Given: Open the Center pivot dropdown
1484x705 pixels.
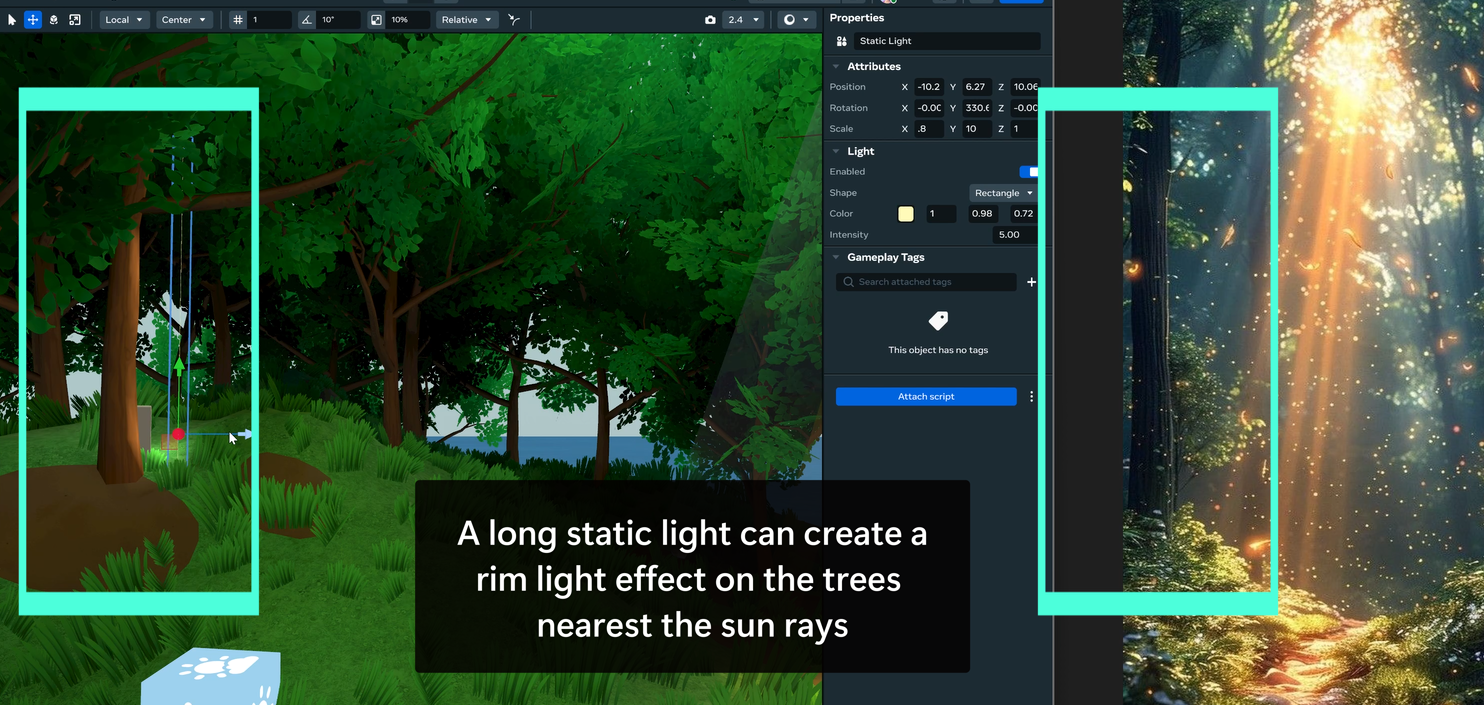Looking at the screenshot, I should (184, 20).
